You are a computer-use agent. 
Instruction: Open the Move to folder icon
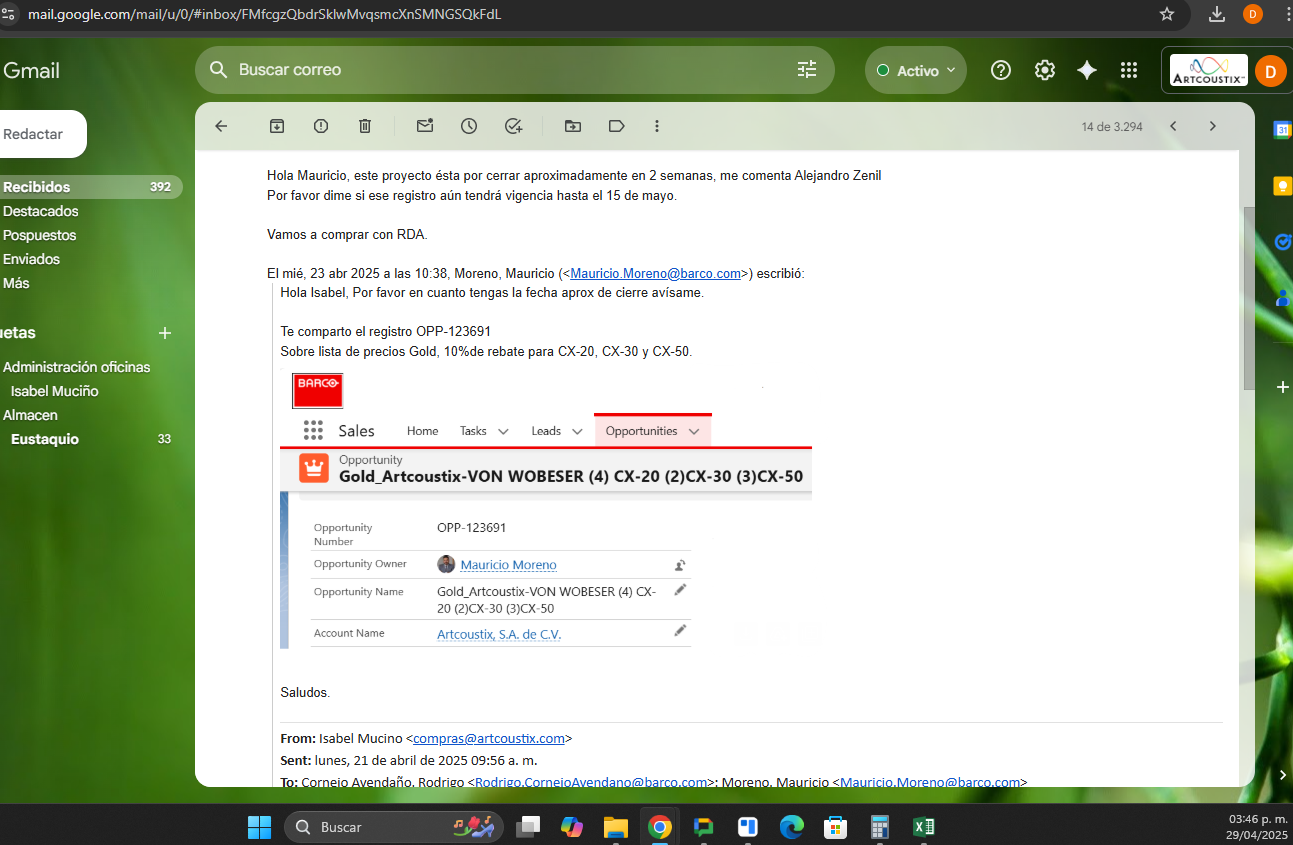click(573, 126)
